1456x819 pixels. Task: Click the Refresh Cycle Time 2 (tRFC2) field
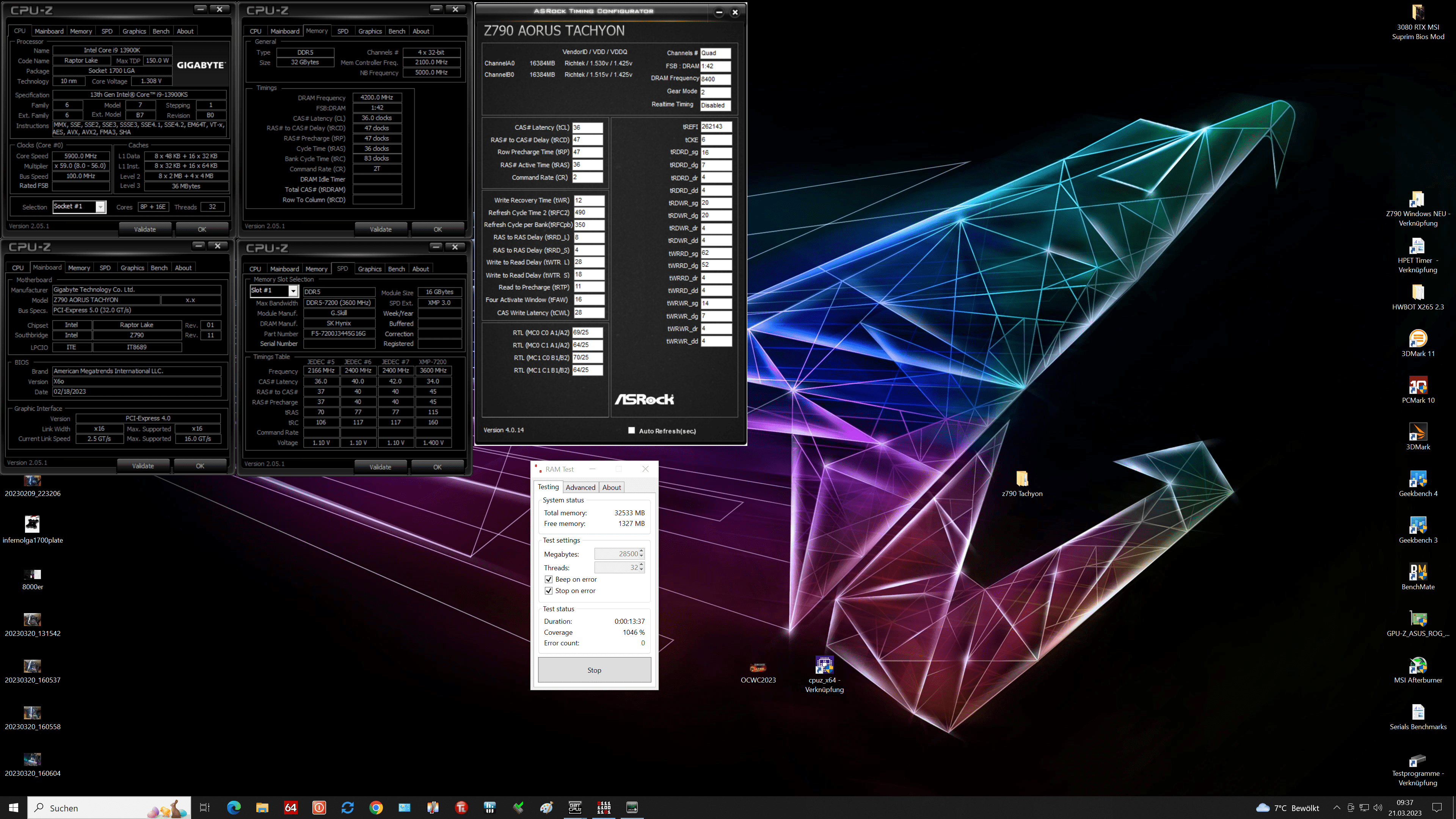588,212
